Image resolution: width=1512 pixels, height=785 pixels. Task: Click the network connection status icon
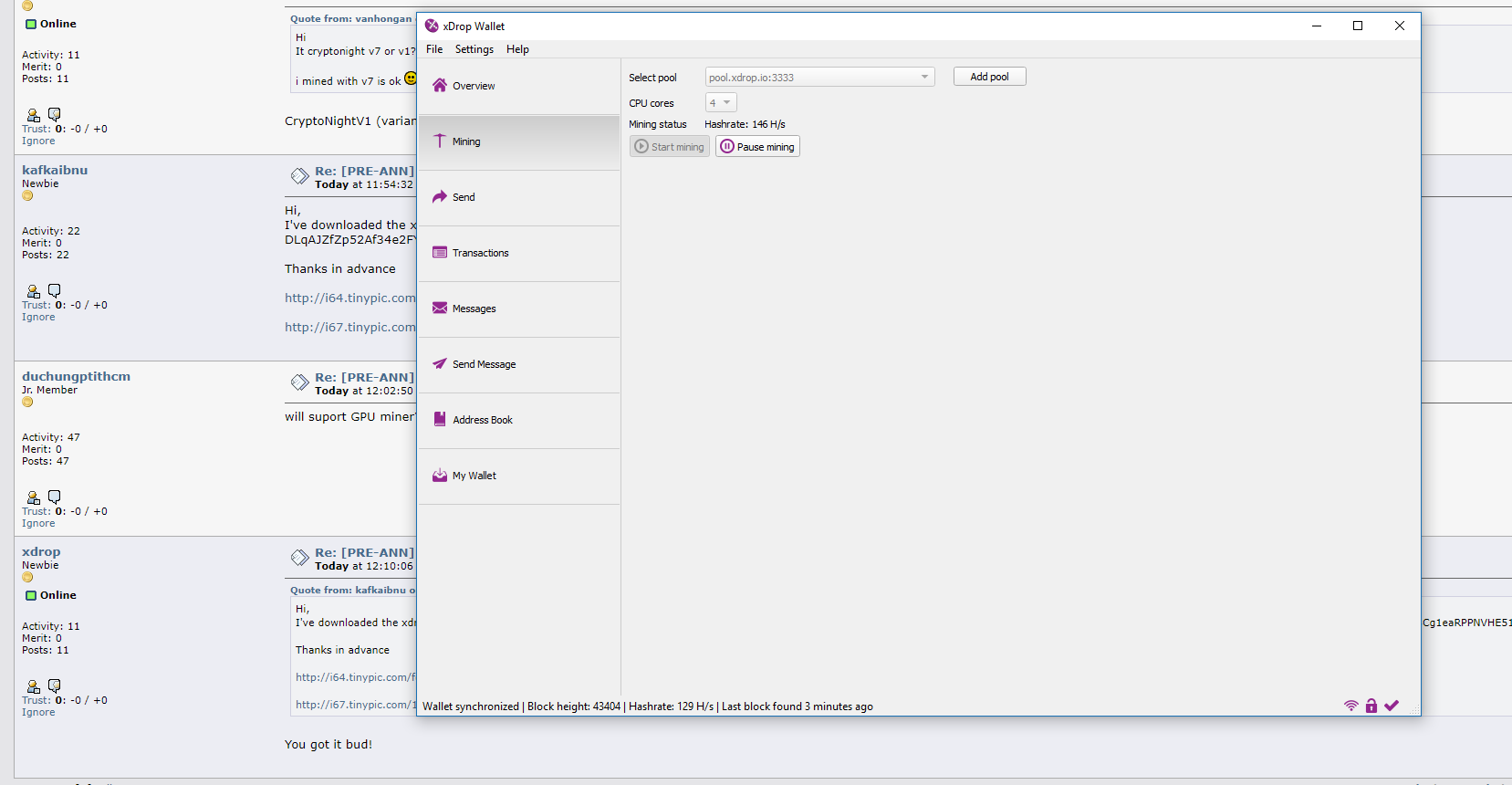coord(1351,706)
